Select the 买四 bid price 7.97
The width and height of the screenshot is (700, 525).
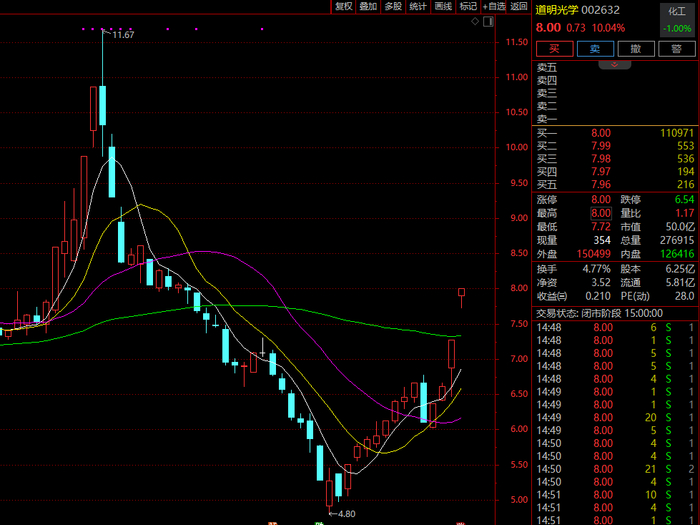(x=601, y=172)
